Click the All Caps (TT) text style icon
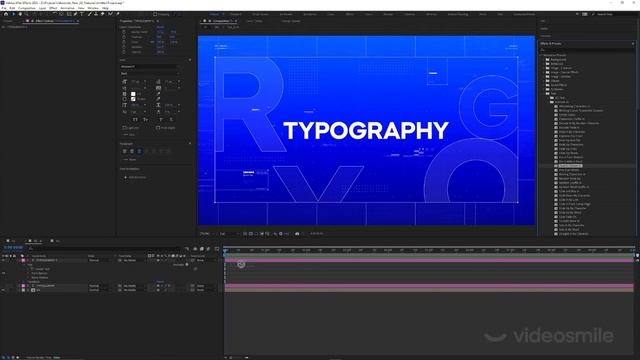This screenshot has height=360, width=640. point(135,120)
